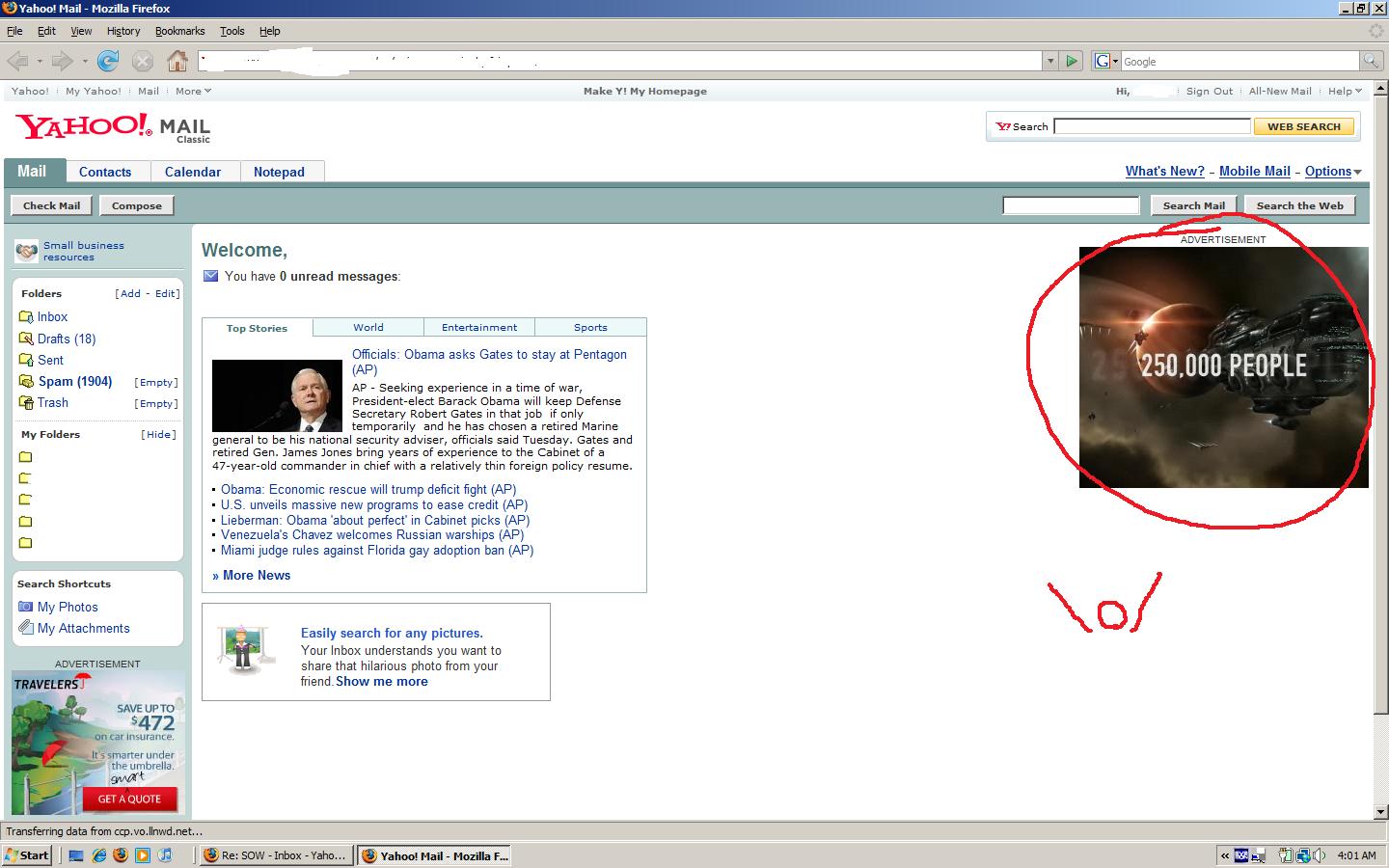Click the Small business resources handshake icon
1389x868 pixels.
click(x=27, y=252)
